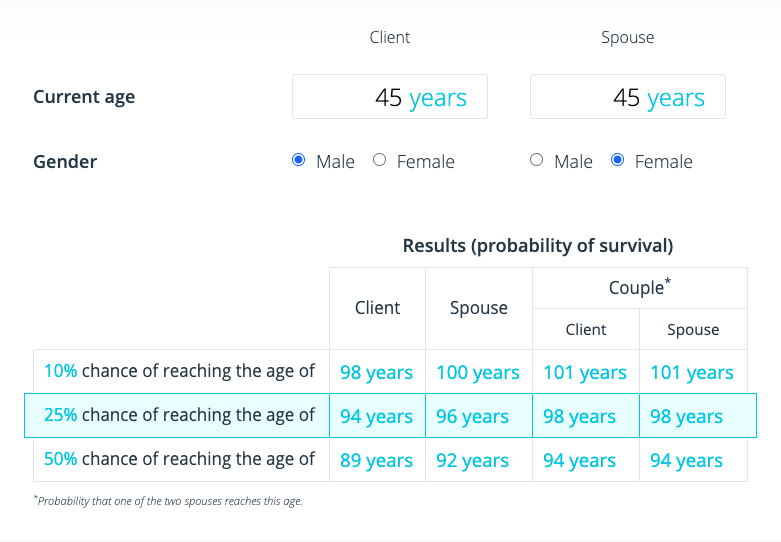Click Spouse result 100 years cell

tap(478, 373)
